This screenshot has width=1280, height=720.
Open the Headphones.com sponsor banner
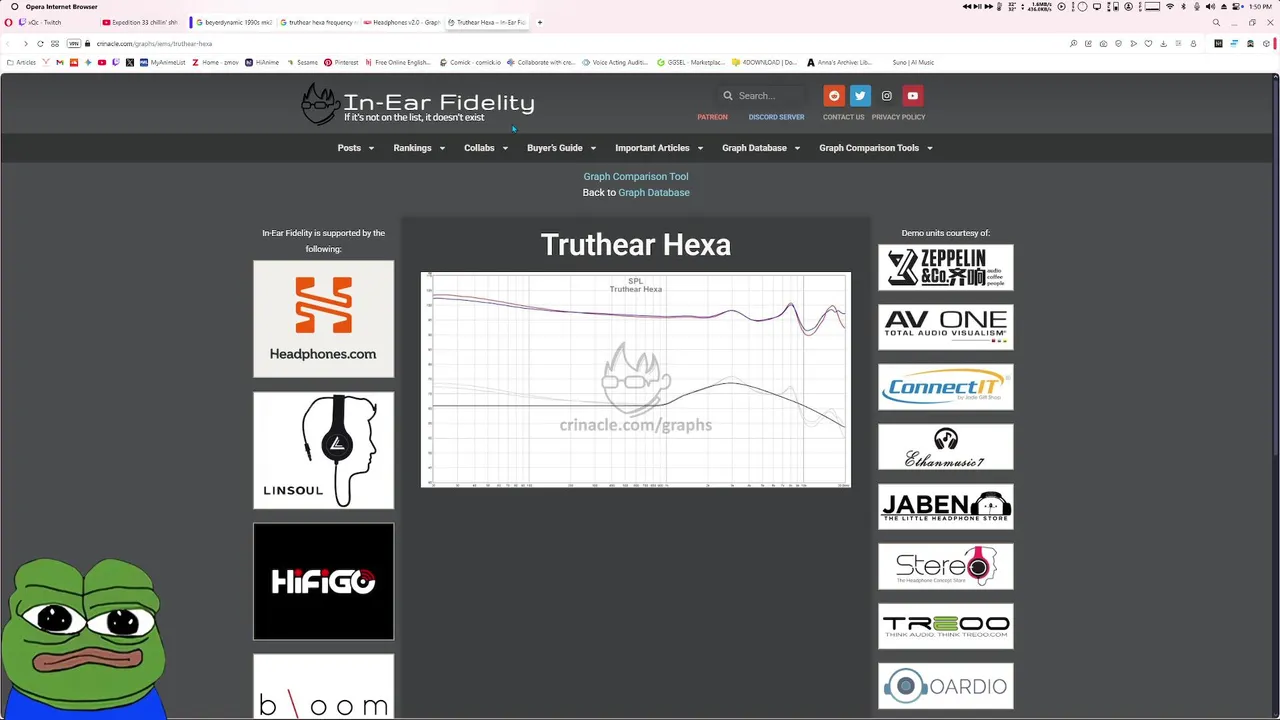click(x=323, y=319)
